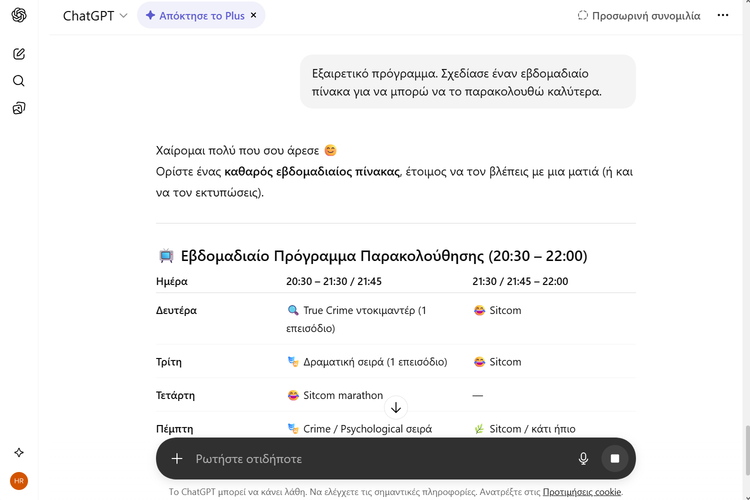This screenshot has height=500, width=750.
Task: Click the plus icon to attach files
Action: tap(177, 459)
